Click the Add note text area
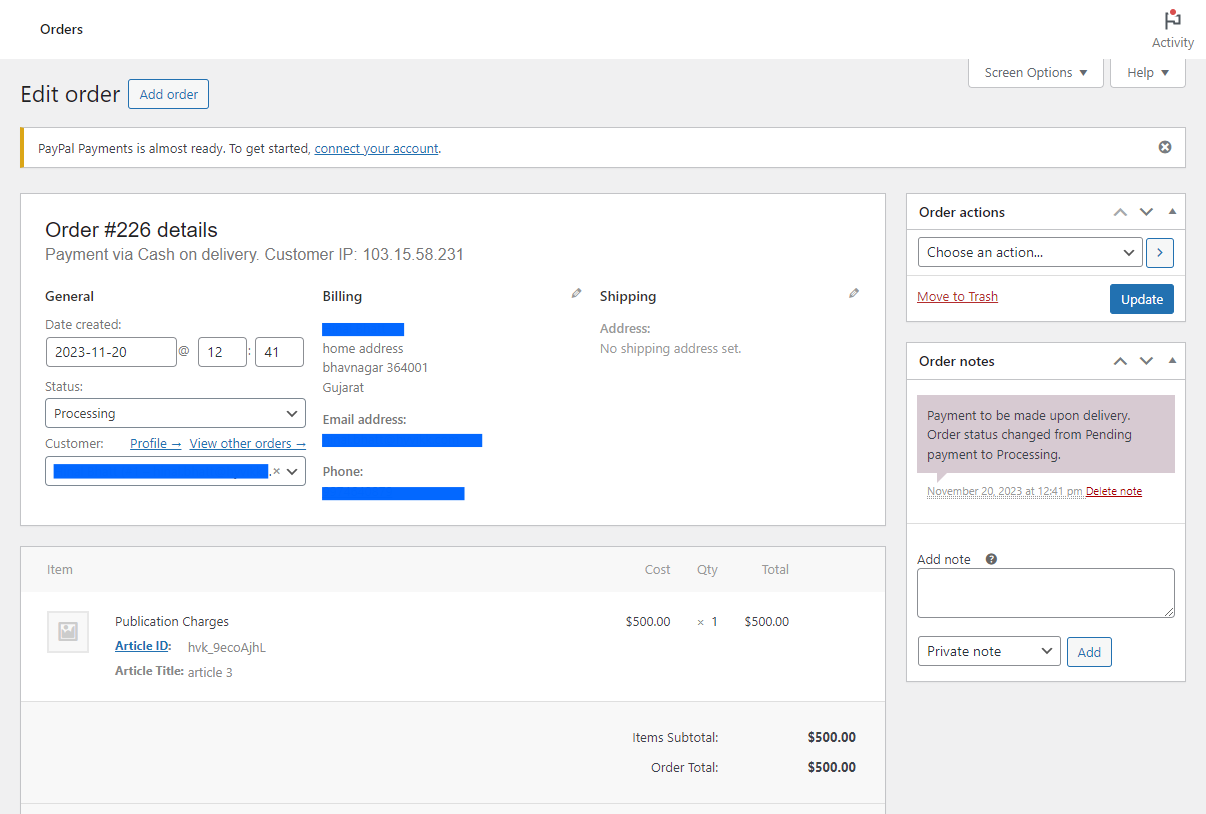This screenshot has height=814, width=1206. tap(1045, 592)
